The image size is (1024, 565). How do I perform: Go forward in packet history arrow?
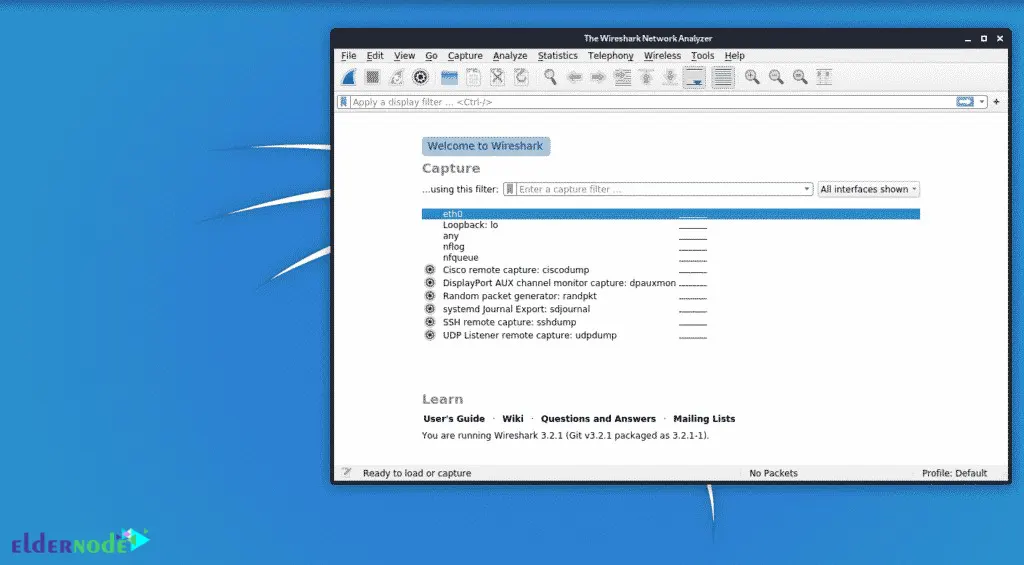598,77
